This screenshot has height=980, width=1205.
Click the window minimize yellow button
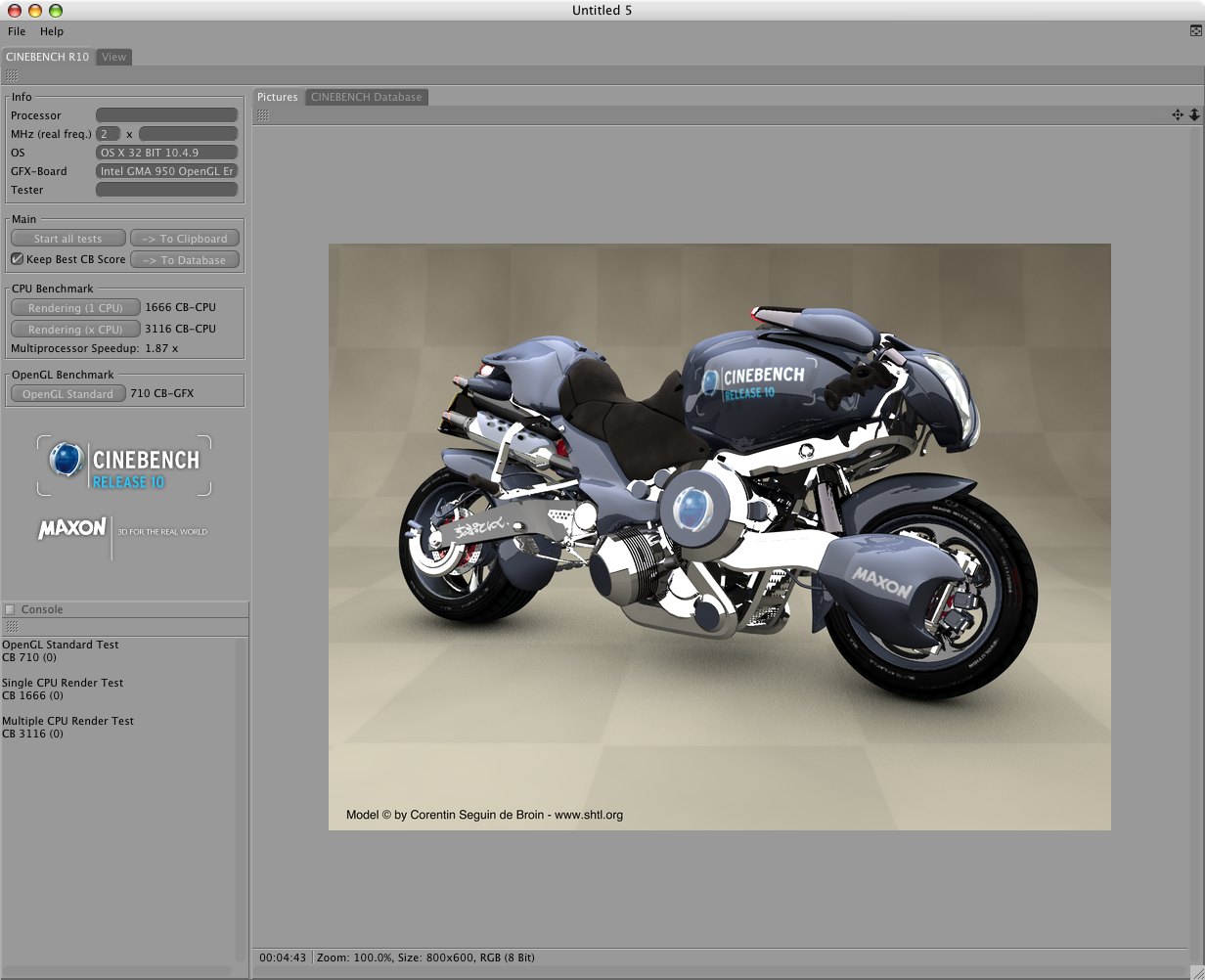click(34, 10)
